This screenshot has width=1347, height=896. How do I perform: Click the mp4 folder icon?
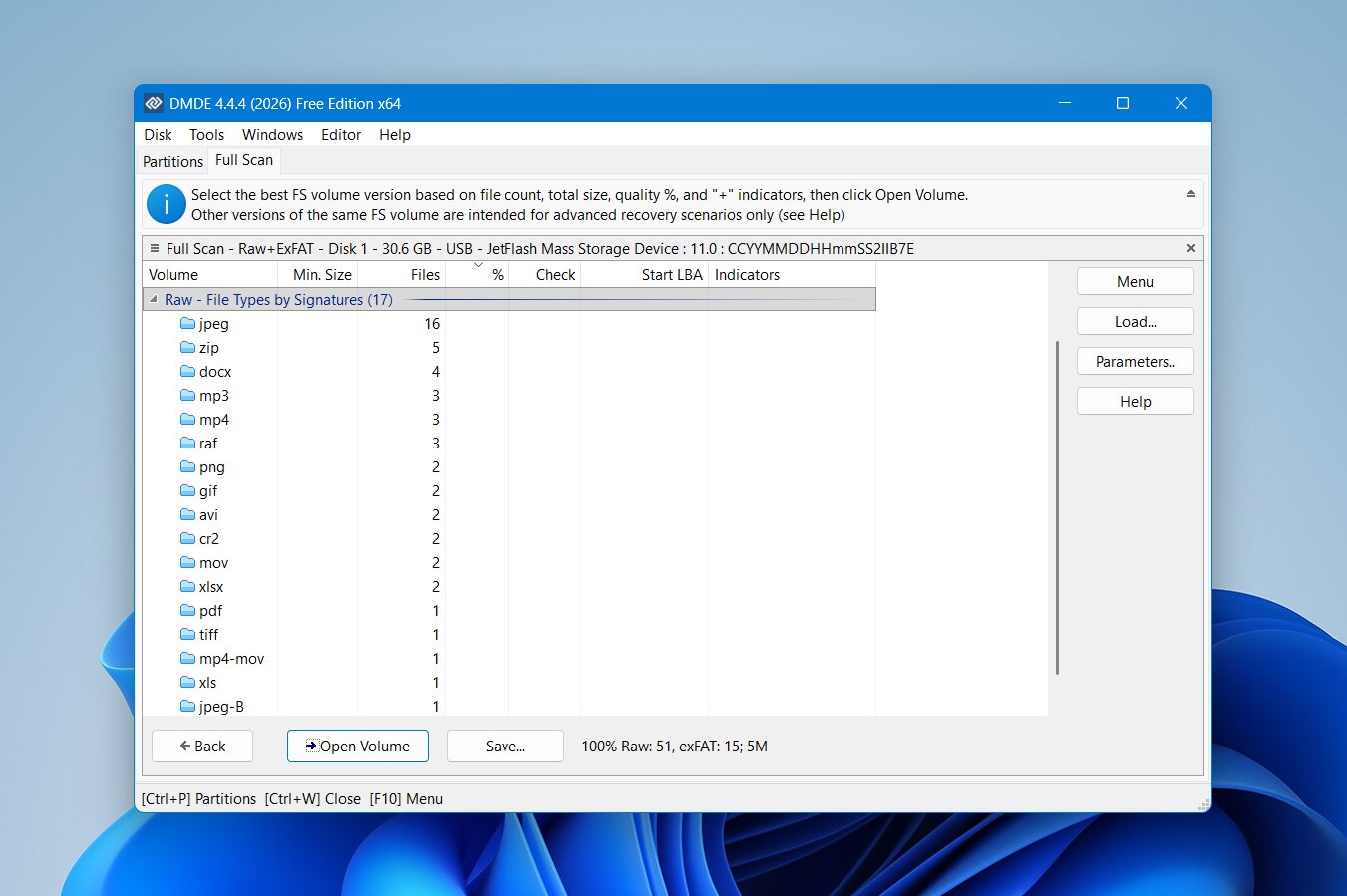pyautogui.click(x=187, y=419)
